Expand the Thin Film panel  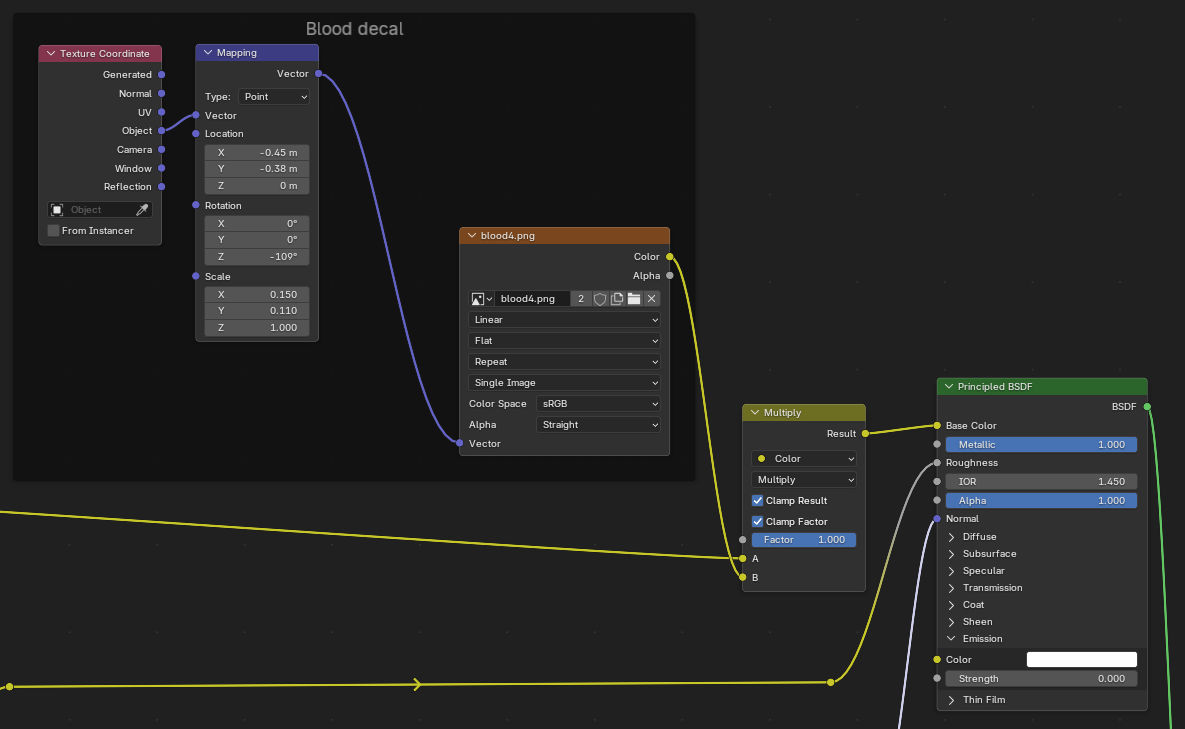(x=952, y=700)
